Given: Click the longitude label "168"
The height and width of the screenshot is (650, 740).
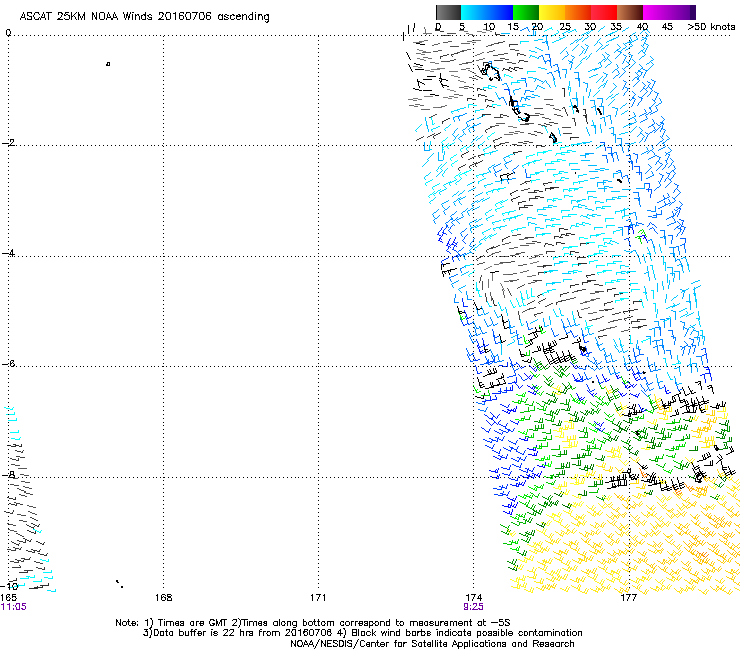Looking at the screenshot, I should [x=163, y=598].
